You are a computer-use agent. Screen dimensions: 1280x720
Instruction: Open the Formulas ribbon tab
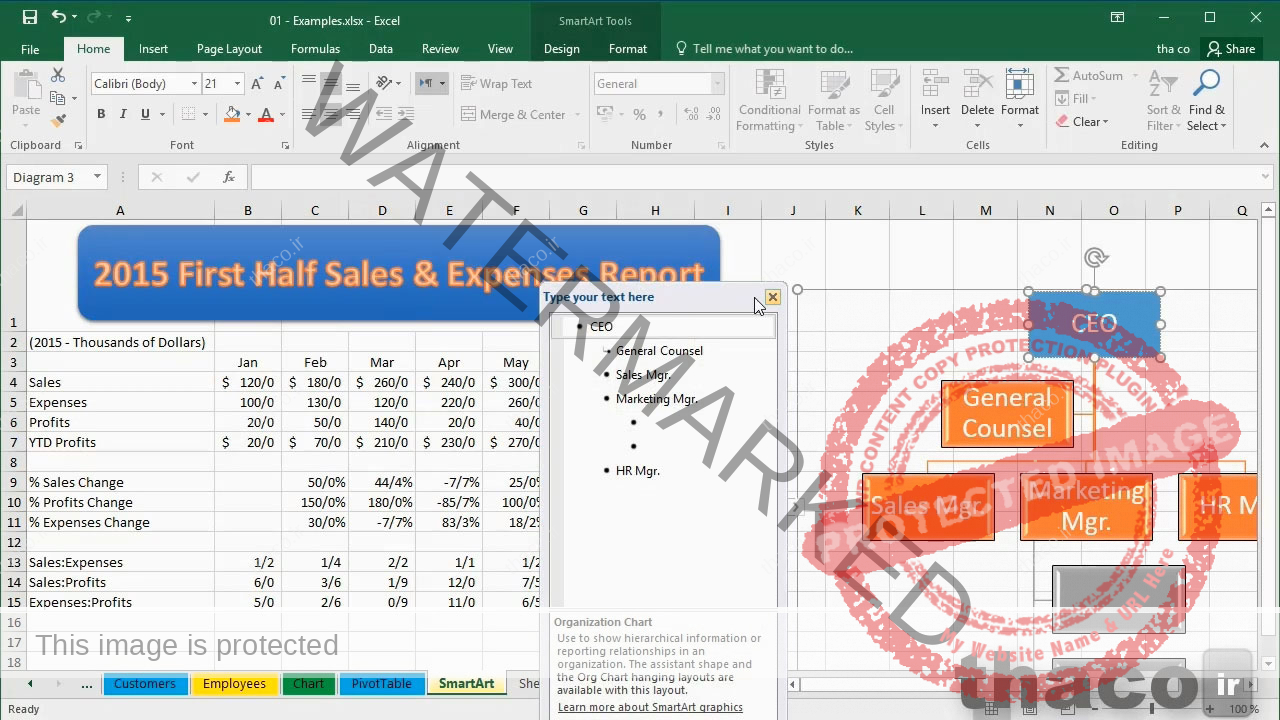click(315, 48)
